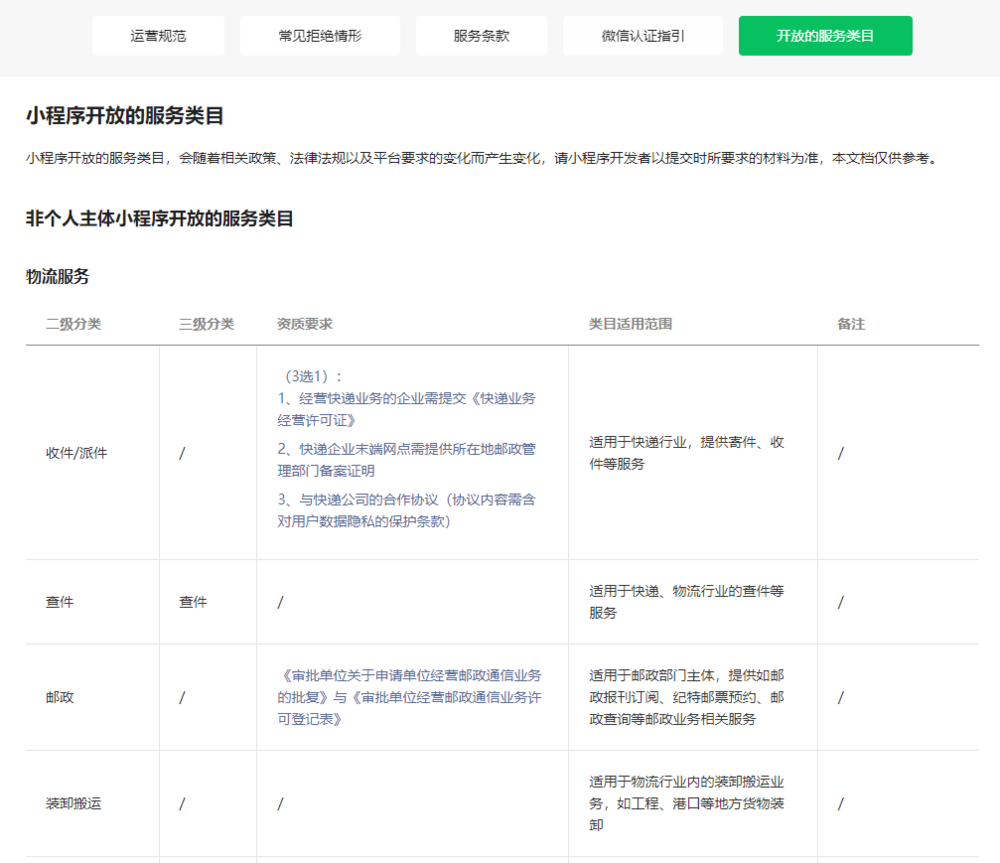Click the 物流服务 section heading

[57, 276]
